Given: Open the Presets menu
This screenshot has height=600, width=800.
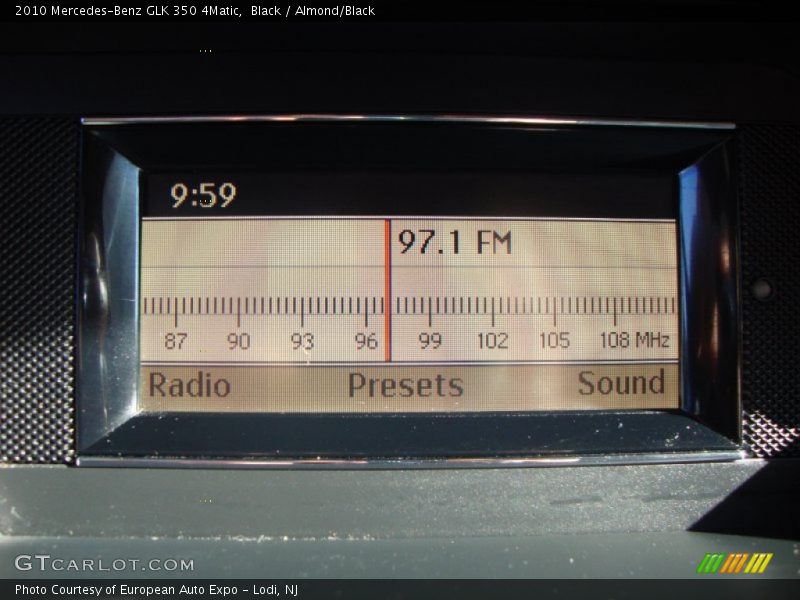Looking at the screenshot, I should click(406, 385).
